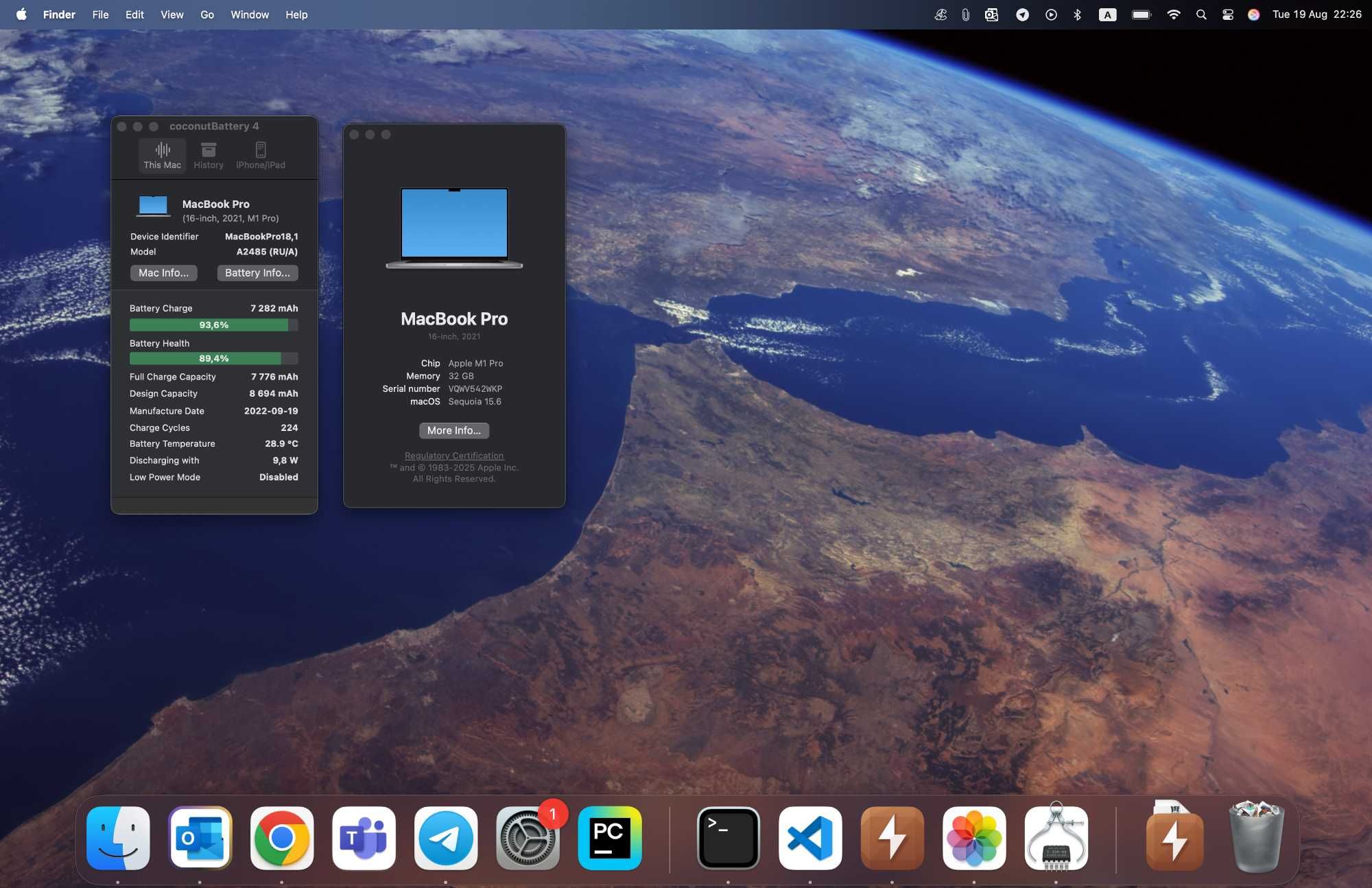The height and width of the screenshot is (888, 1372).
Task: Click the Battery Temperature 28.9 °C value
Action: (x=281, y=444)
